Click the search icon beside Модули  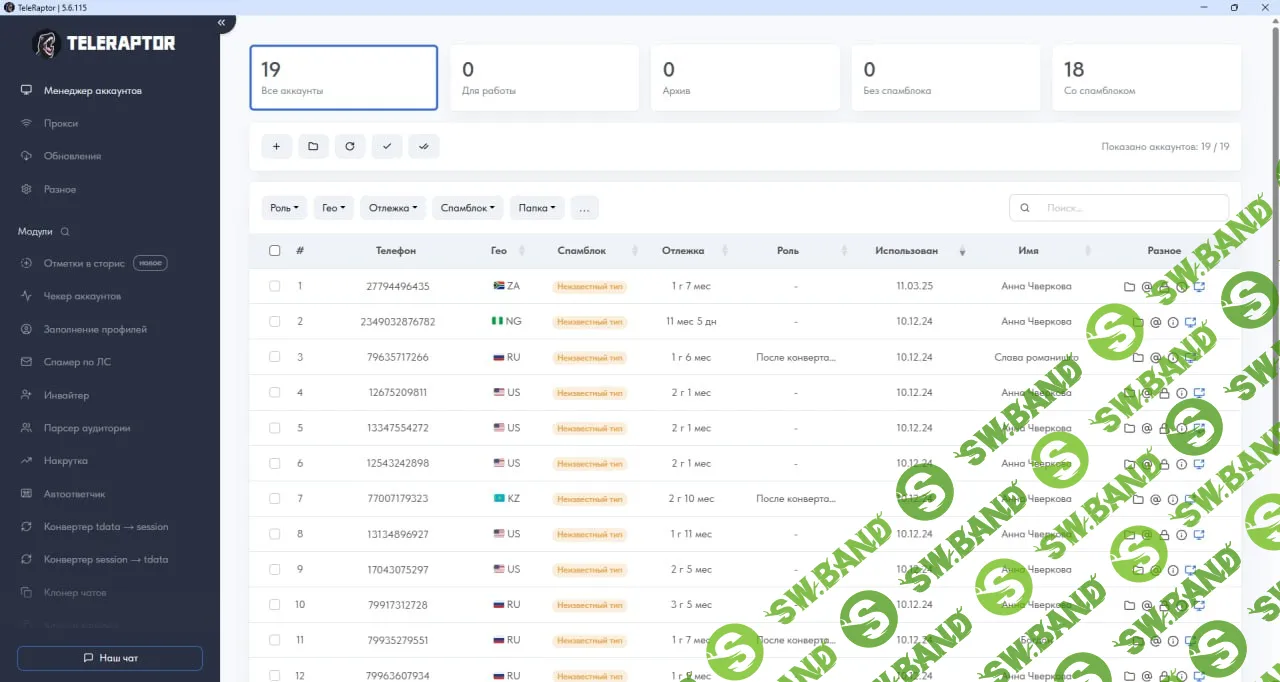click(66, 232)
